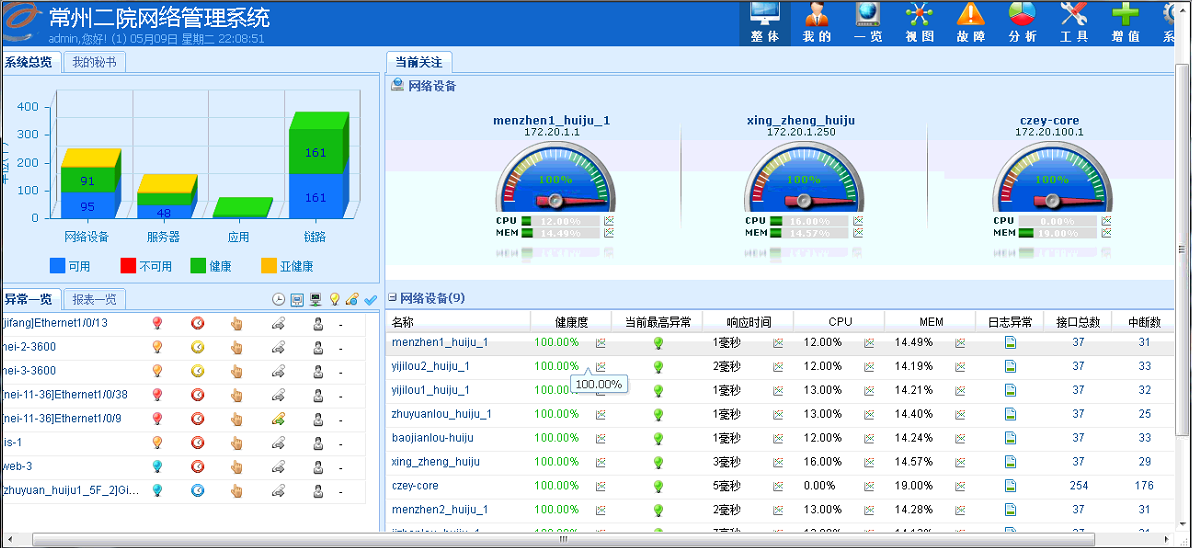Click the lightbulb filter icon in the anomaly toolbar
Image resolution: width=1192 pixels, height=548 pixels.
[334, 299]
